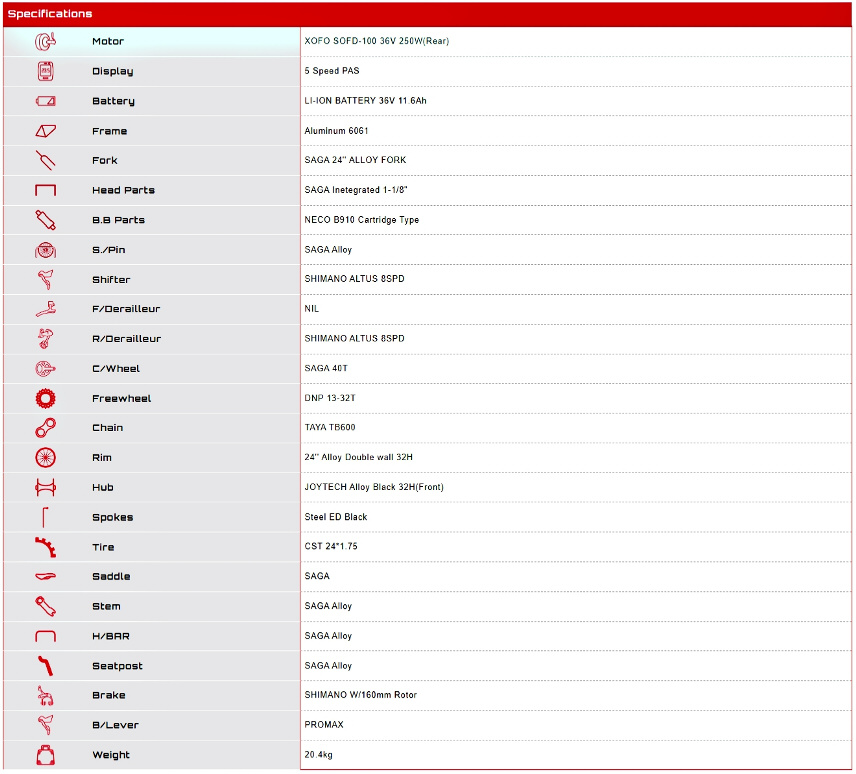This screenshot has height=774, width=856.
Task: Click the B/Lever icon
Action: [45, 726]
